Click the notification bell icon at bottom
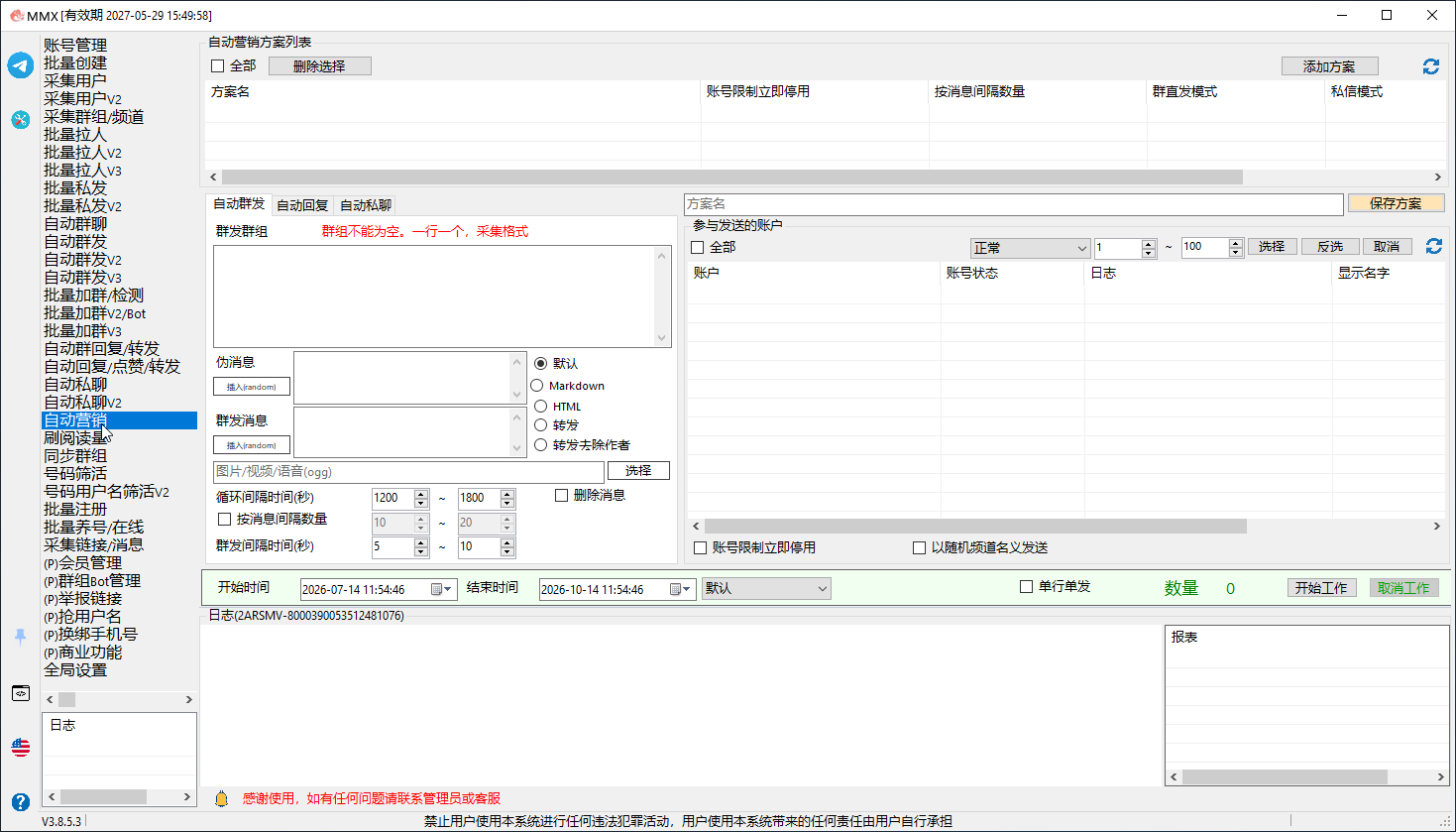 221,798
